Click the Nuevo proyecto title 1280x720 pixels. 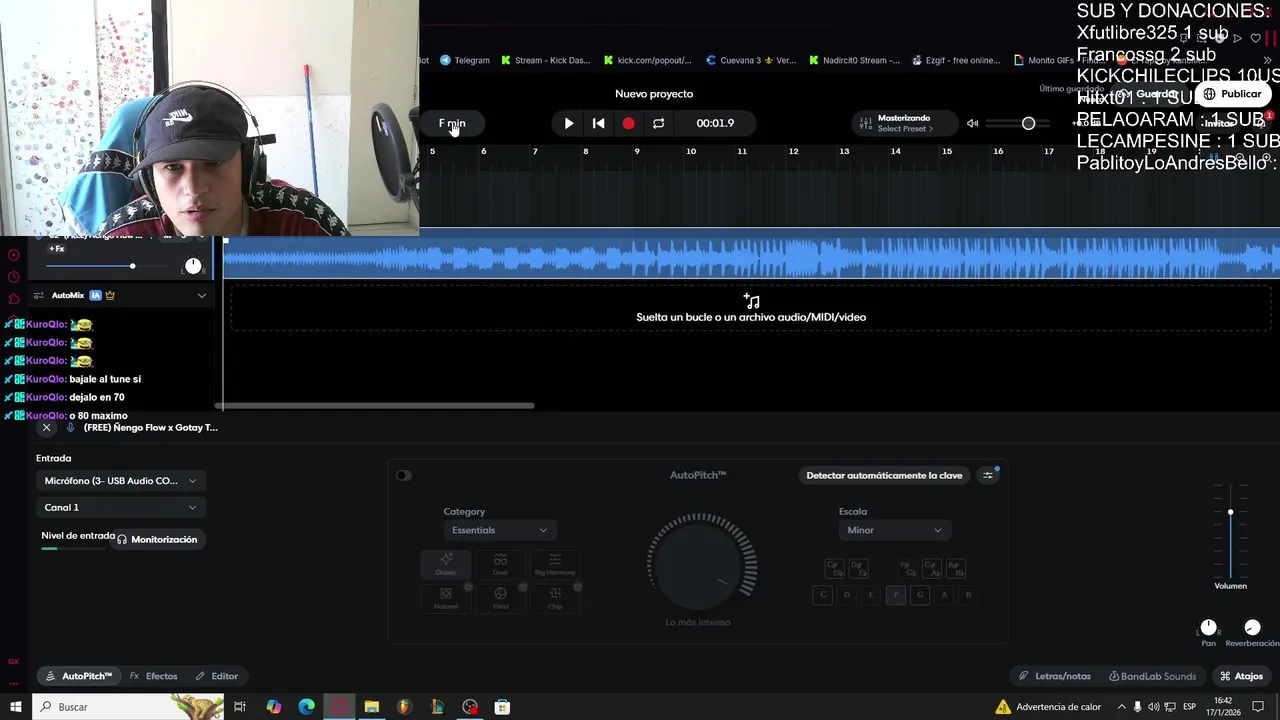pos(654,94)
